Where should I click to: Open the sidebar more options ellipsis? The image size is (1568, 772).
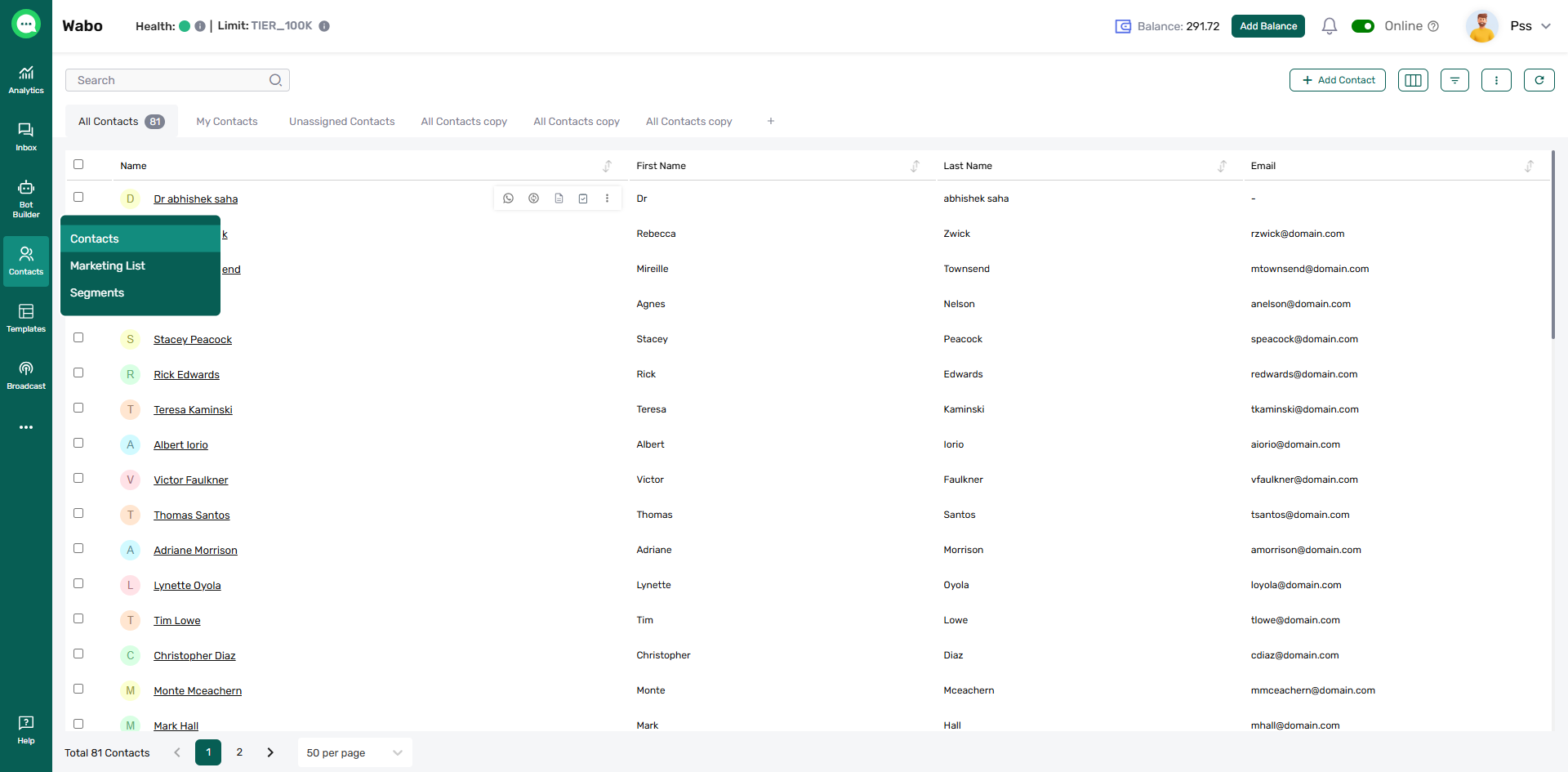[26, 427]
